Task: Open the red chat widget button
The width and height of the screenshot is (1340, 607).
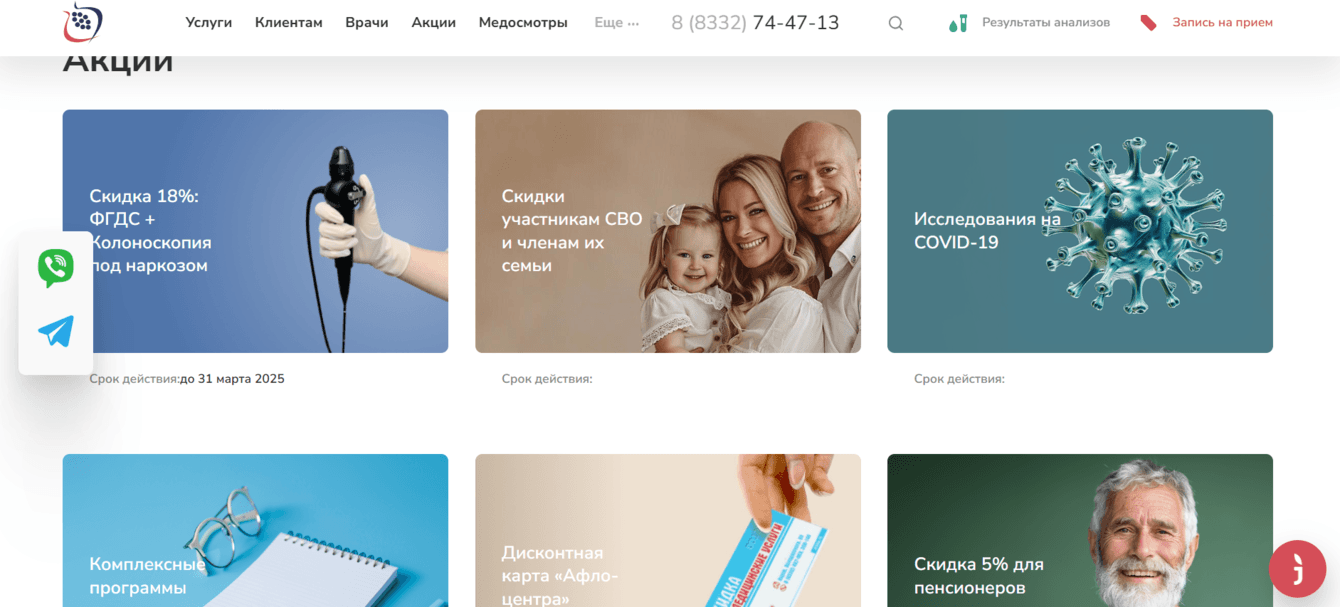Action: coord(1297,569)
